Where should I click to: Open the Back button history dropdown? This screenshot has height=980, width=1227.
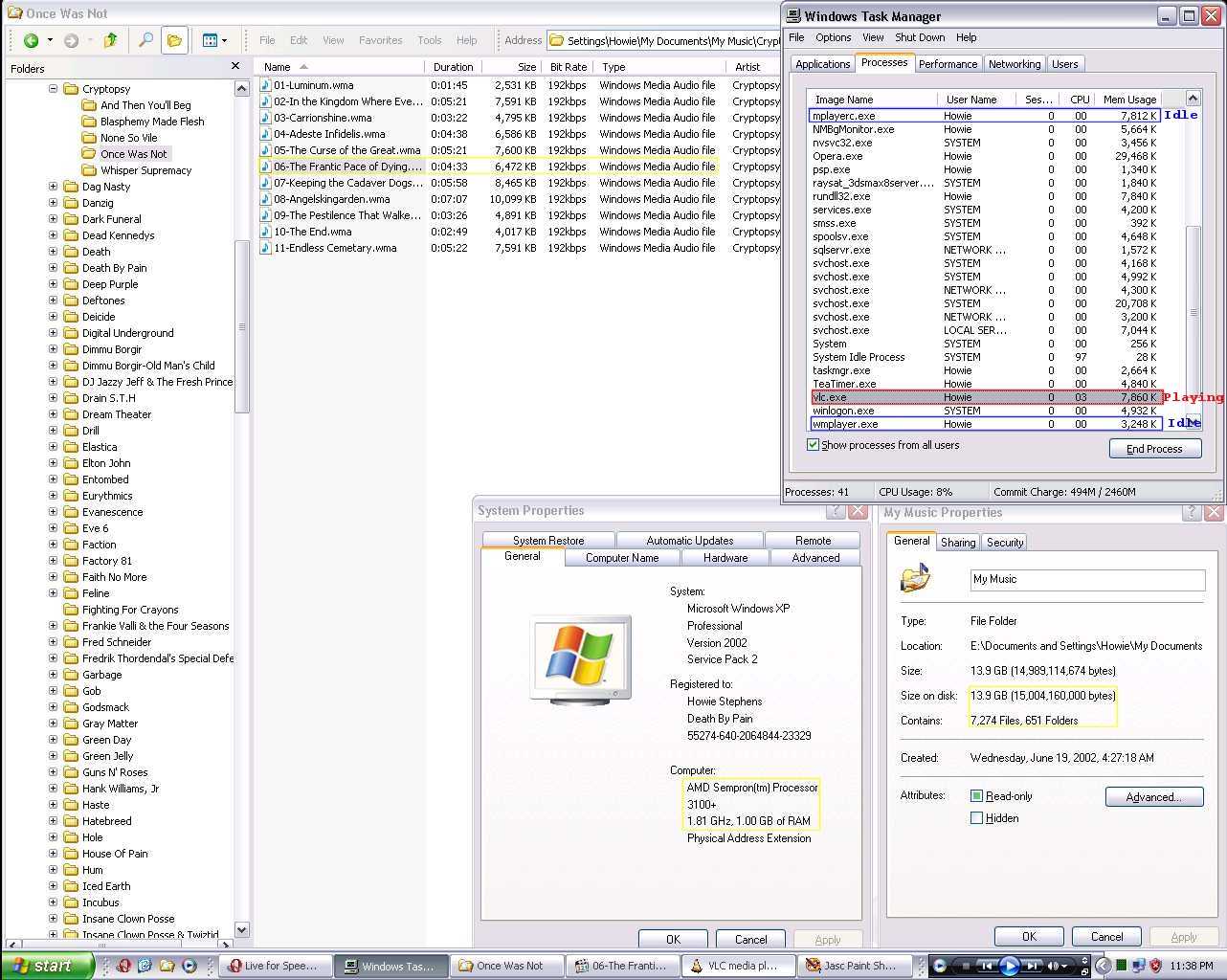click(50, 40)
